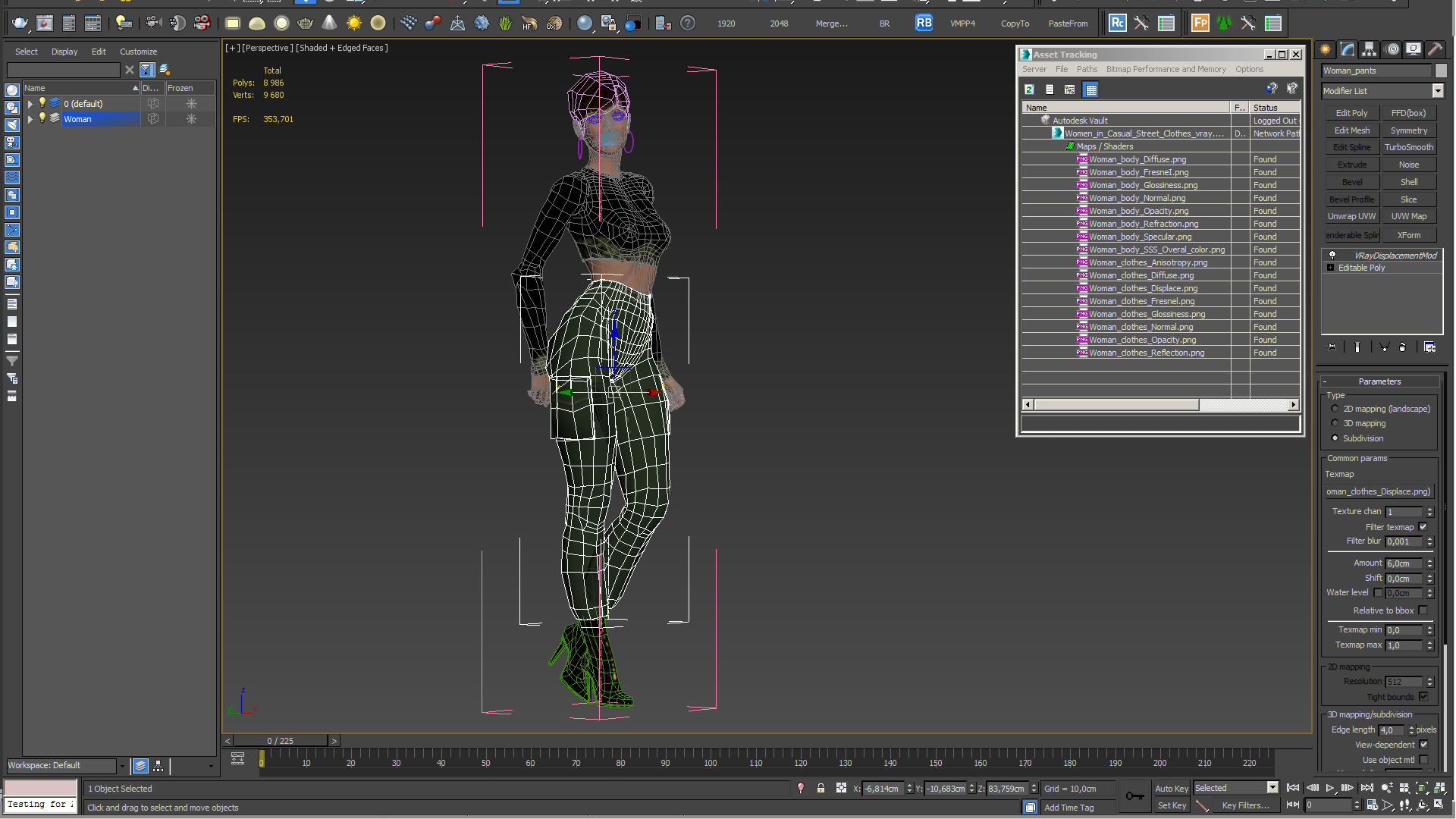The height and width of the screenshot is (819, 1456).
Task: Toggle the Filter texmap checkbox
Action: [x=1423, y=527]
